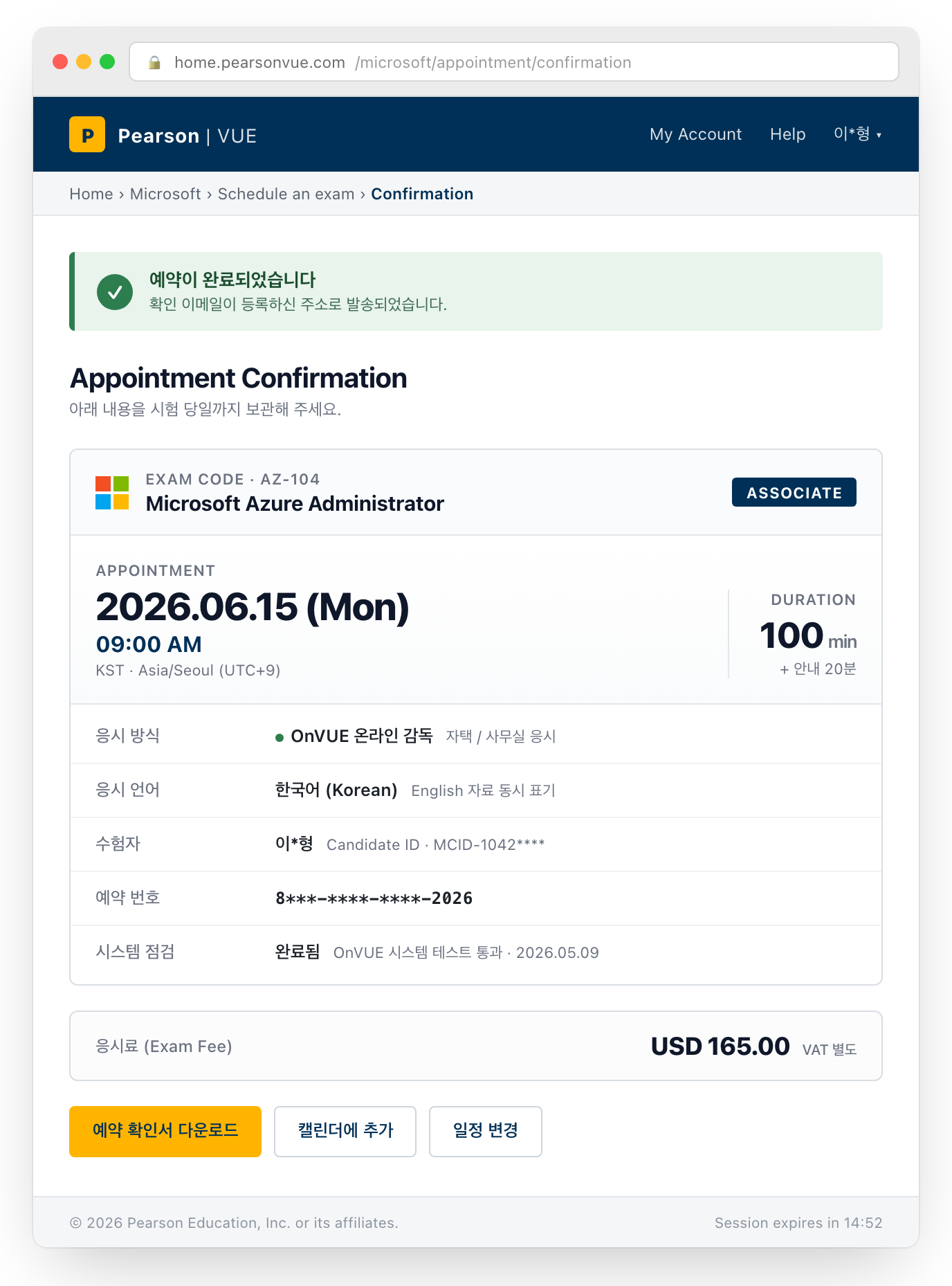The height and width of the screenshot is (1286, 952).
Task: Click the ASSOCIATE badge
Action: point(794,492)
